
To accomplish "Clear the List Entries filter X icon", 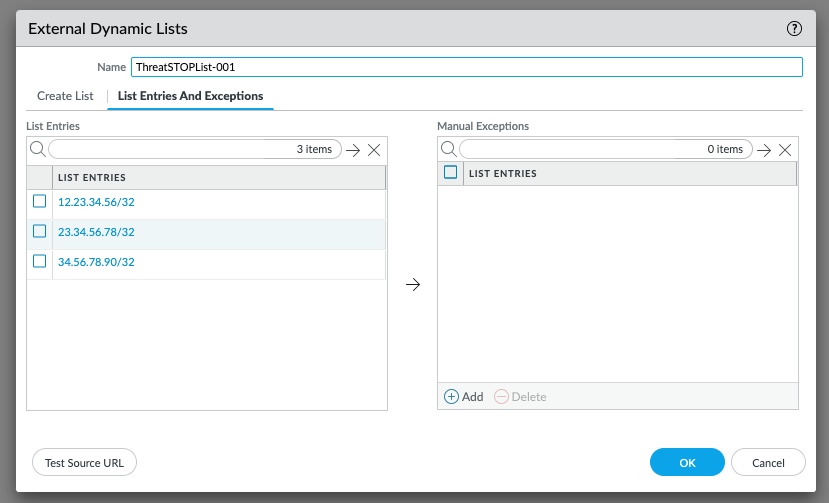I will 374,150.
